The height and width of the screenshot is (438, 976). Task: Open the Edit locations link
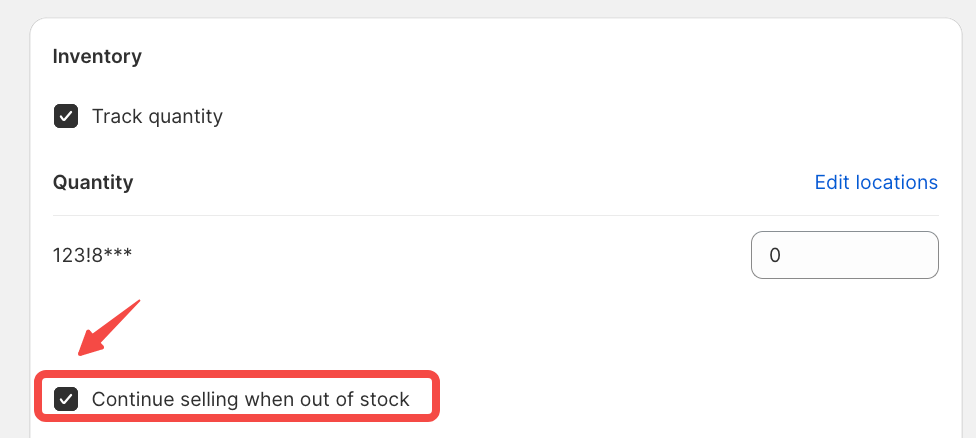point(876,182)
